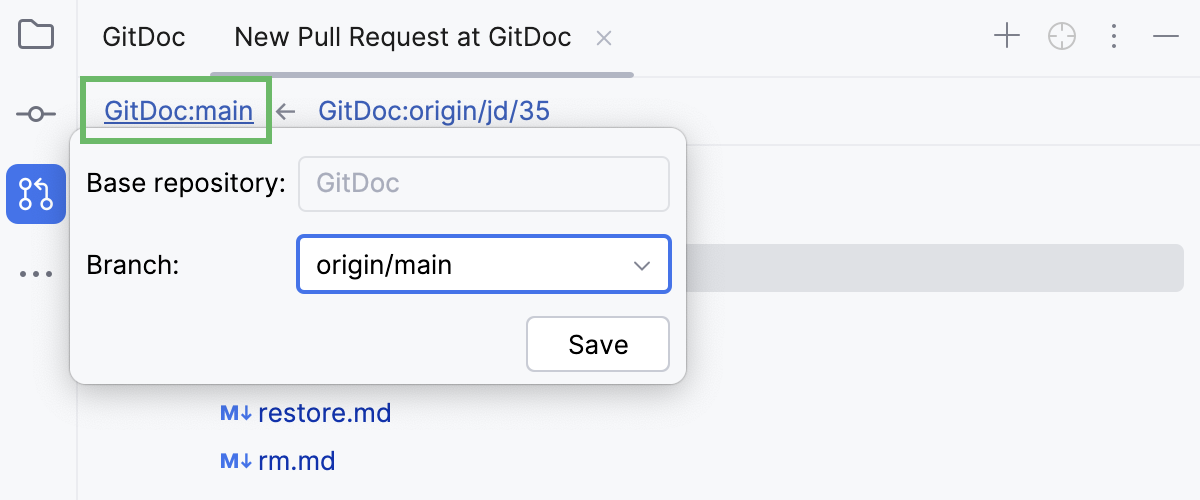Click the crosshair locate icon

(1061, 37)
